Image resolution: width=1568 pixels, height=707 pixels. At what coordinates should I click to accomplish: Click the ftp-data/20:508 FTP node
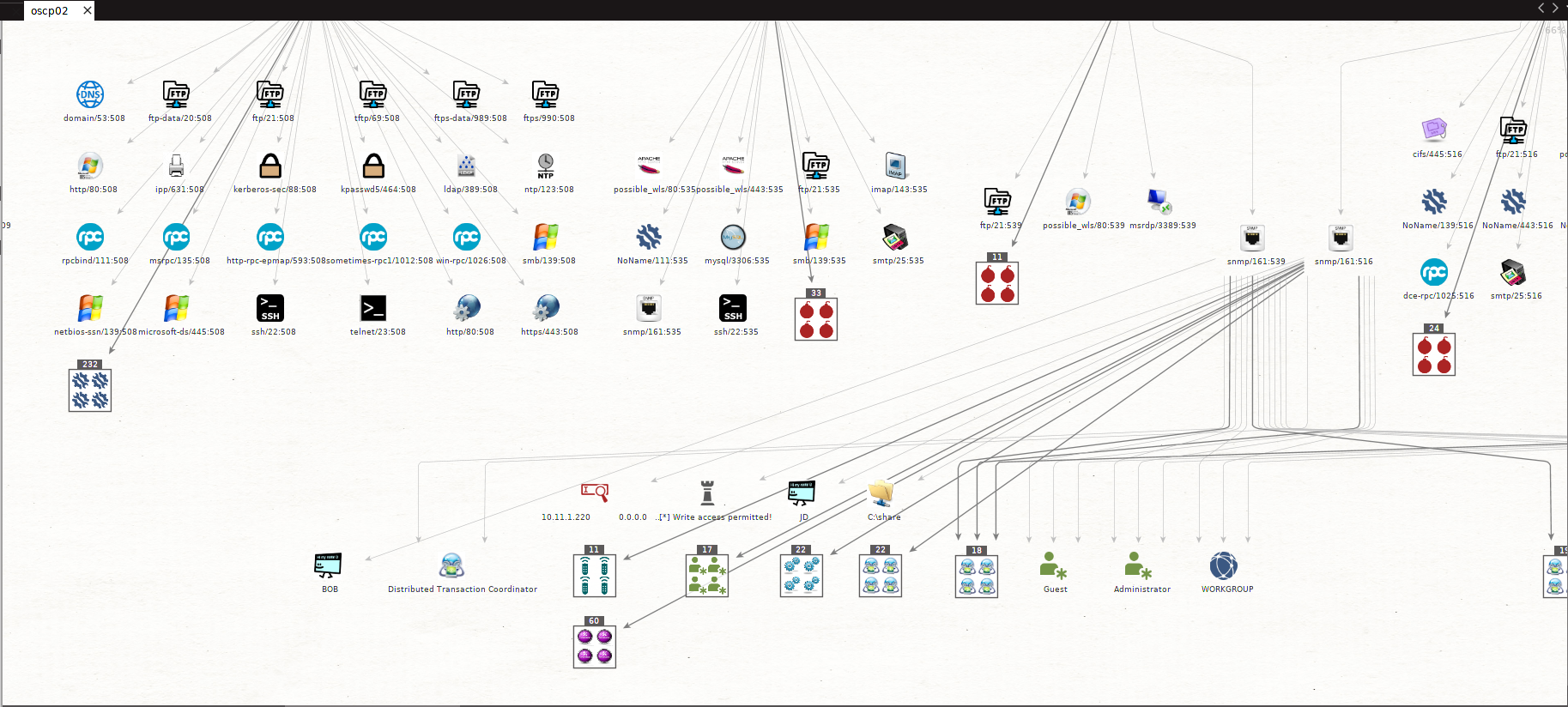[176, 94]
